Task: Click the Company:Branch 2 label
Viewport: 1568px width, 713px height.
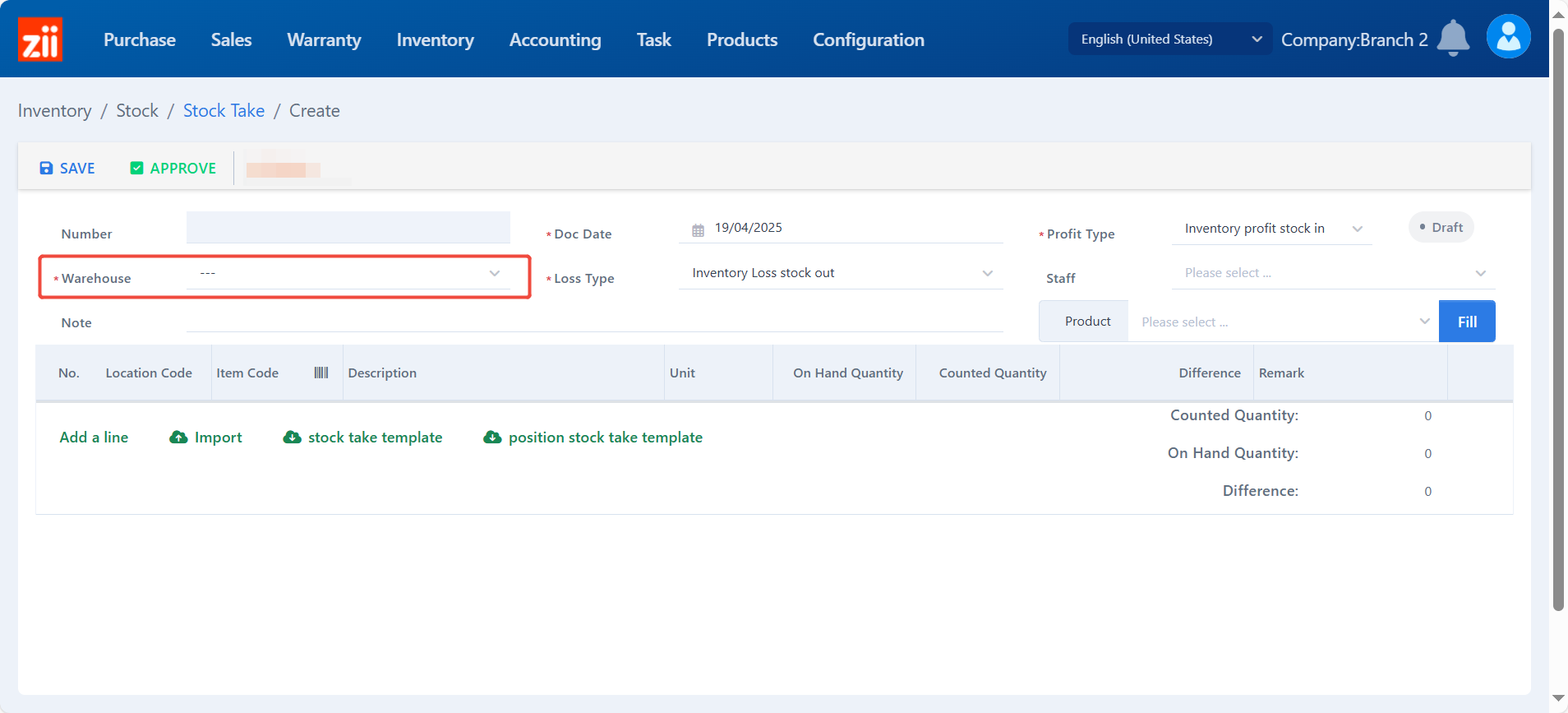Action: pos(1354,39)
